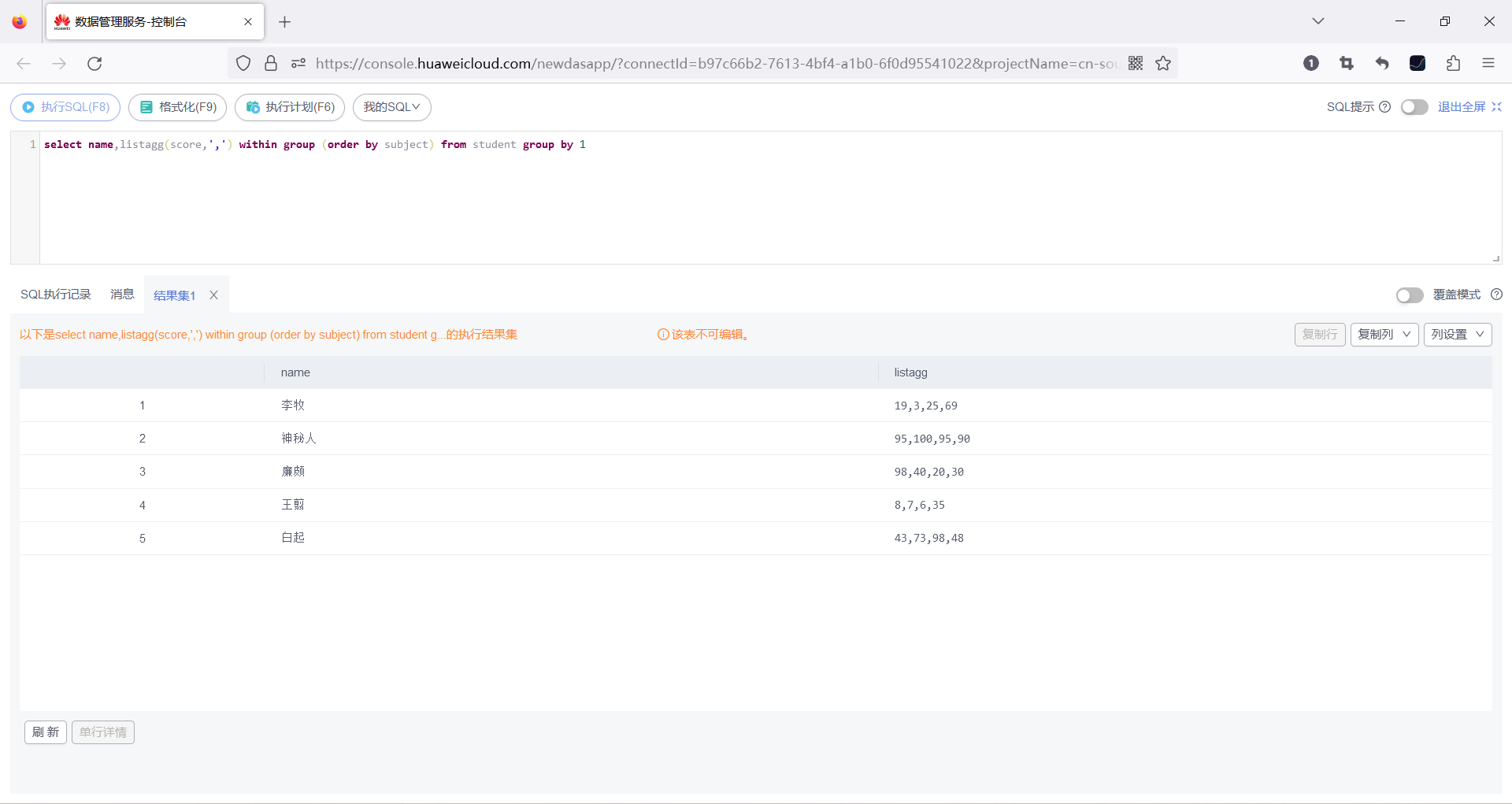
Task: Click inside the SQL editor text area
Action: click(x=770, y=198)
